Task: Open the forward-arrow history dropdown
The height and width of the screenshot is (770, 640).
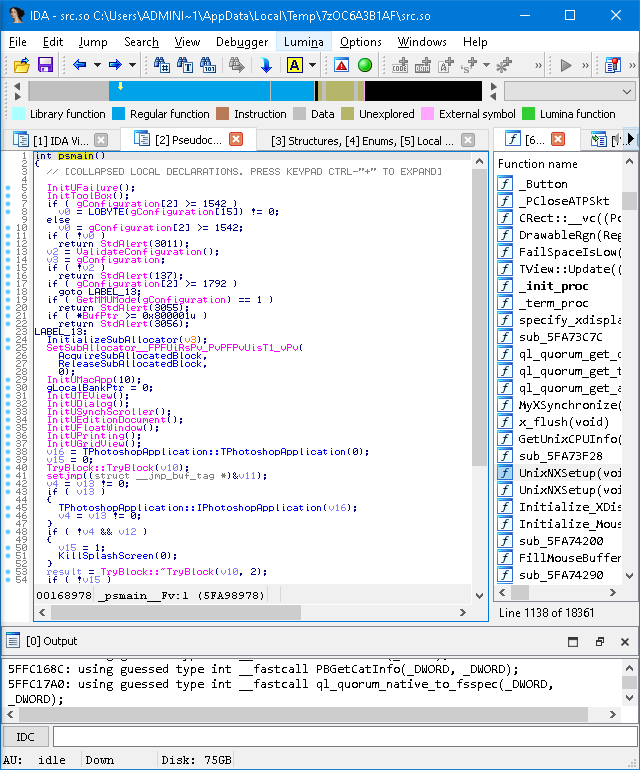Action: coord(132,65)
